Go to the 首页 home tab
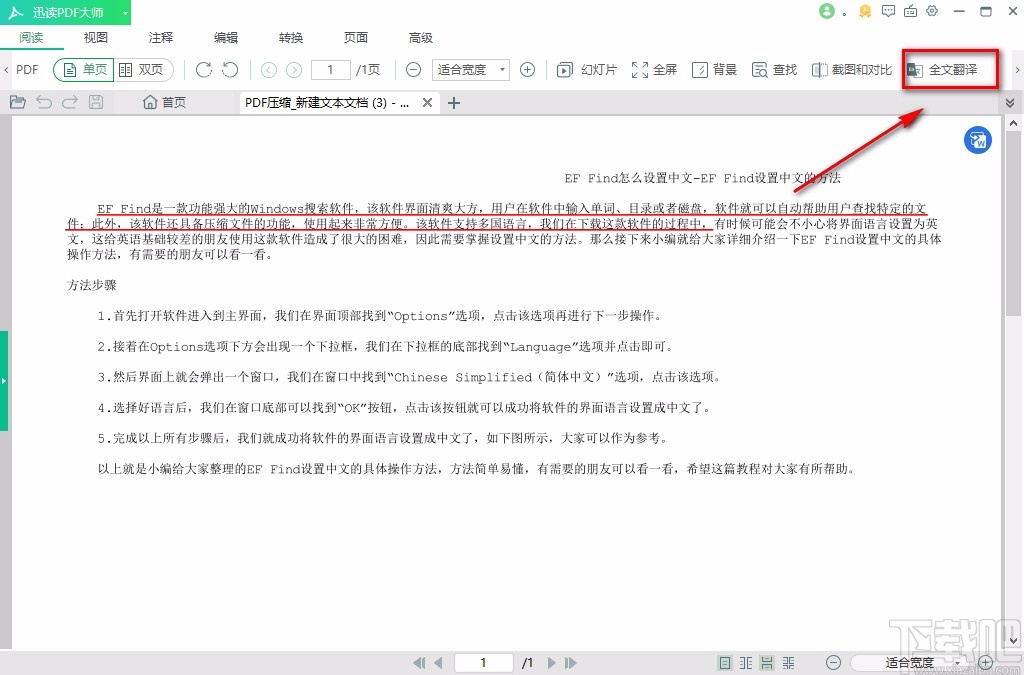1024x675 pixels. (163, 101)
